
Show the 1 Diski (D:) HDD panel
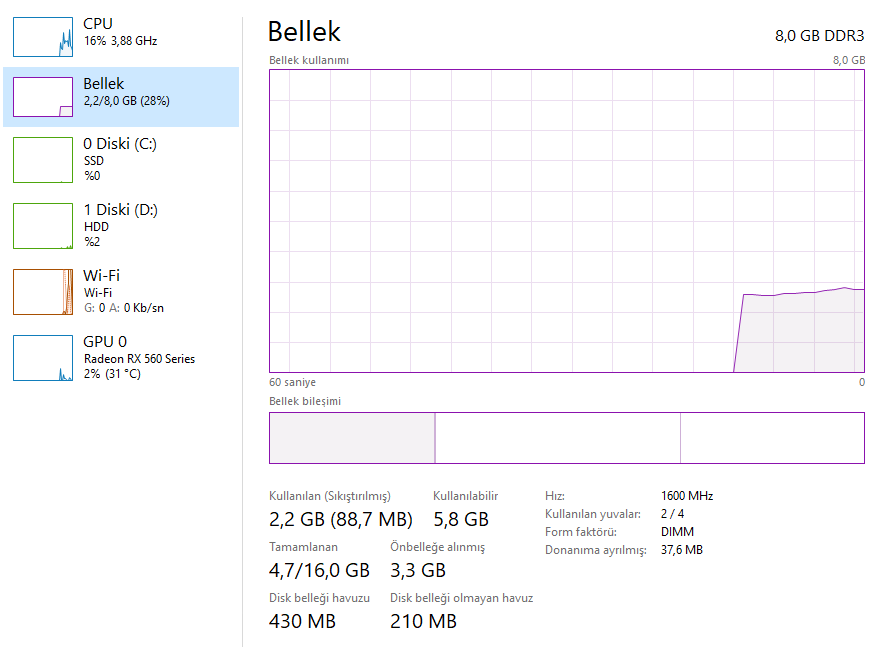click(x=121, y=226)
